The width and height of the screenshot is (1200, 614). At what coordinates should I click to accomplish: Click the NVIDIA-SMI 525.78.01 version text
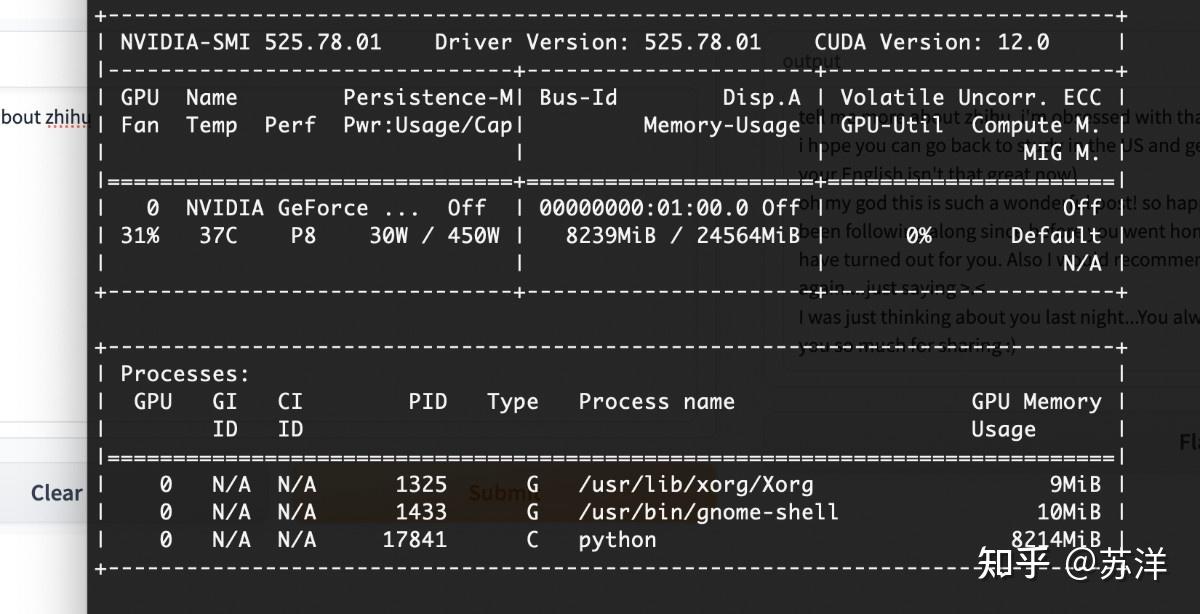click(x=250, y=42)
